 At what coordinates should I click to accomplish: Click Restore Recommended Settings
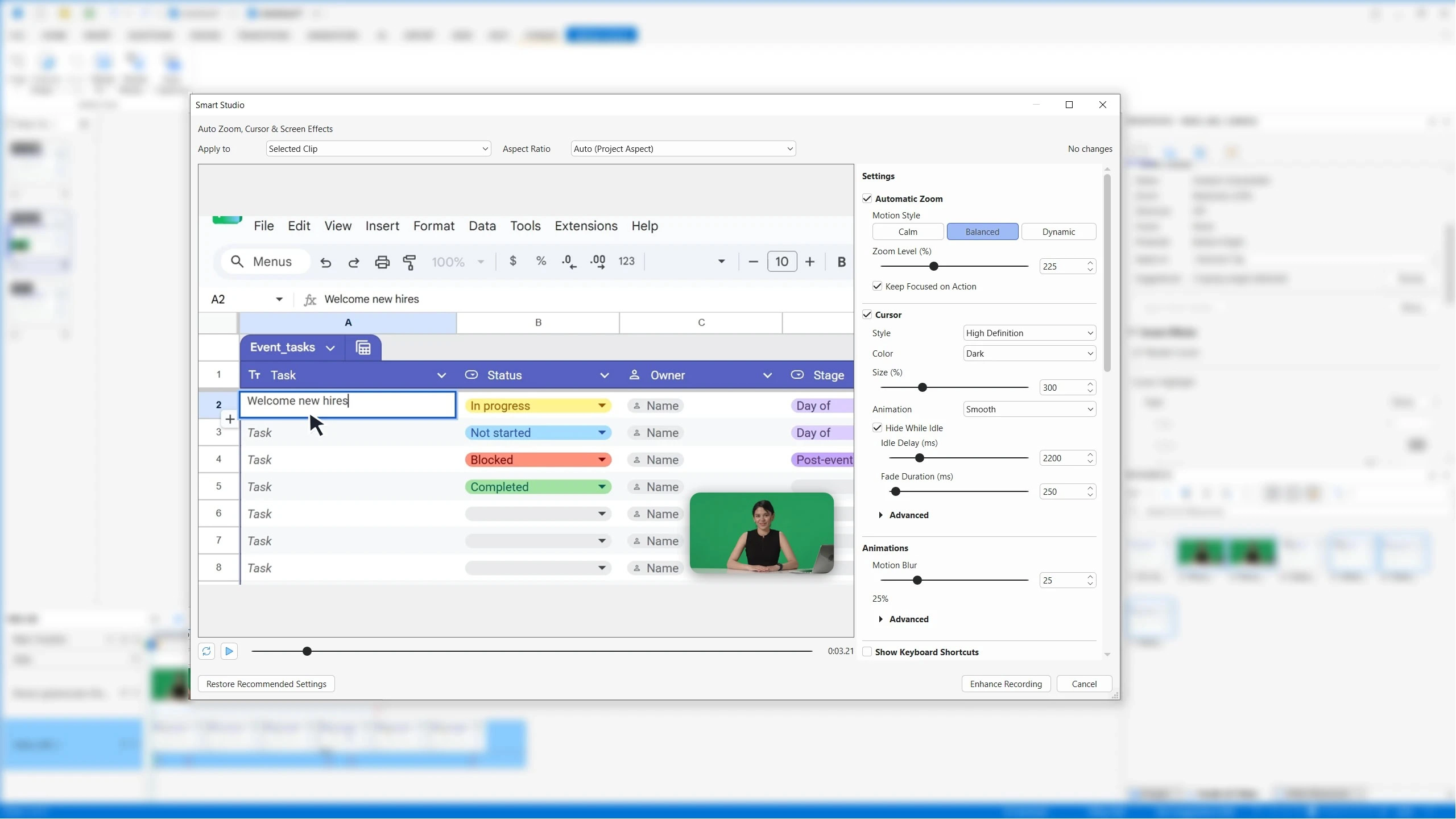tap(266, 684)
